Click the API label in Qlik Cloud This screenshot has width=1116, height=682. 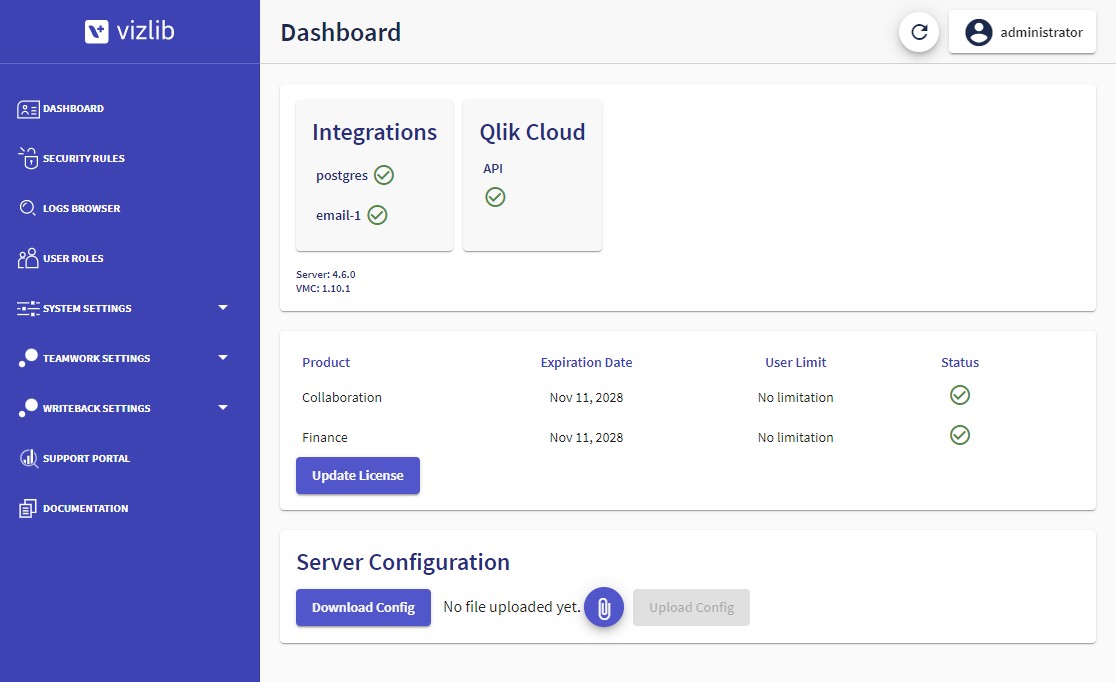click(493, 169)
